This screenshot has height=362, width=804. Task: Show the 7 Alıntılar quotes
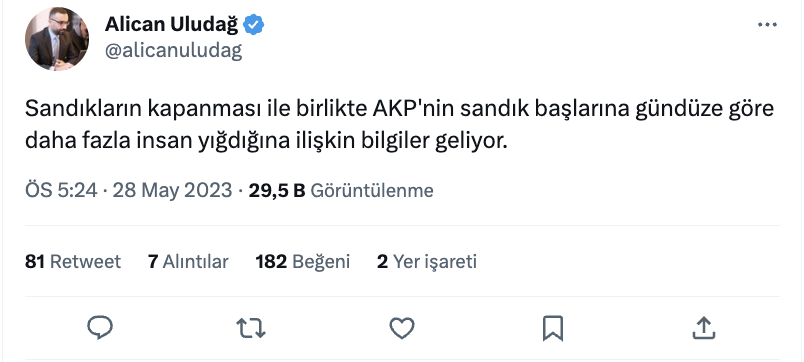188,262
